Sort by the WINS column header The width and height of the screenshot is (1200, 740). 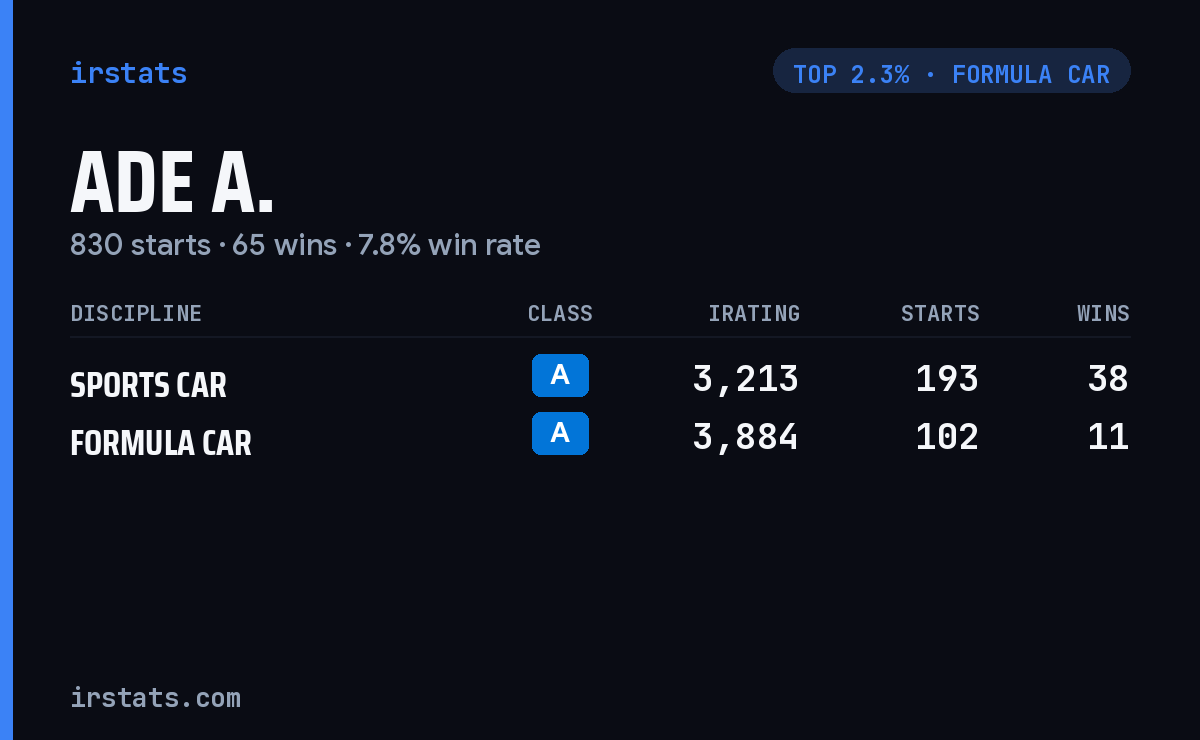click(x=1103, y=313)
